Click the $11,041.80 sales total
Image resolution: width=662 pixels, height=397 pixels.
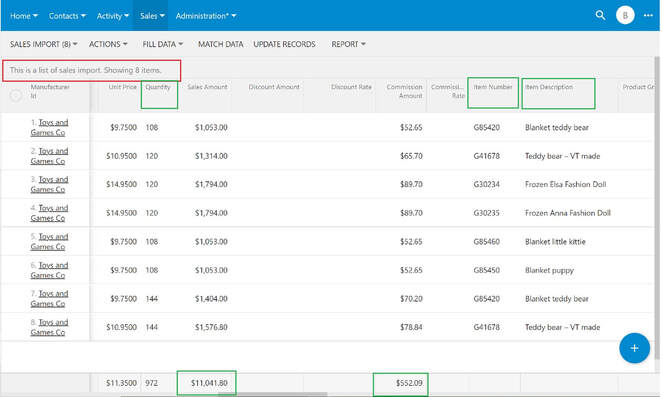click(209, 383)
